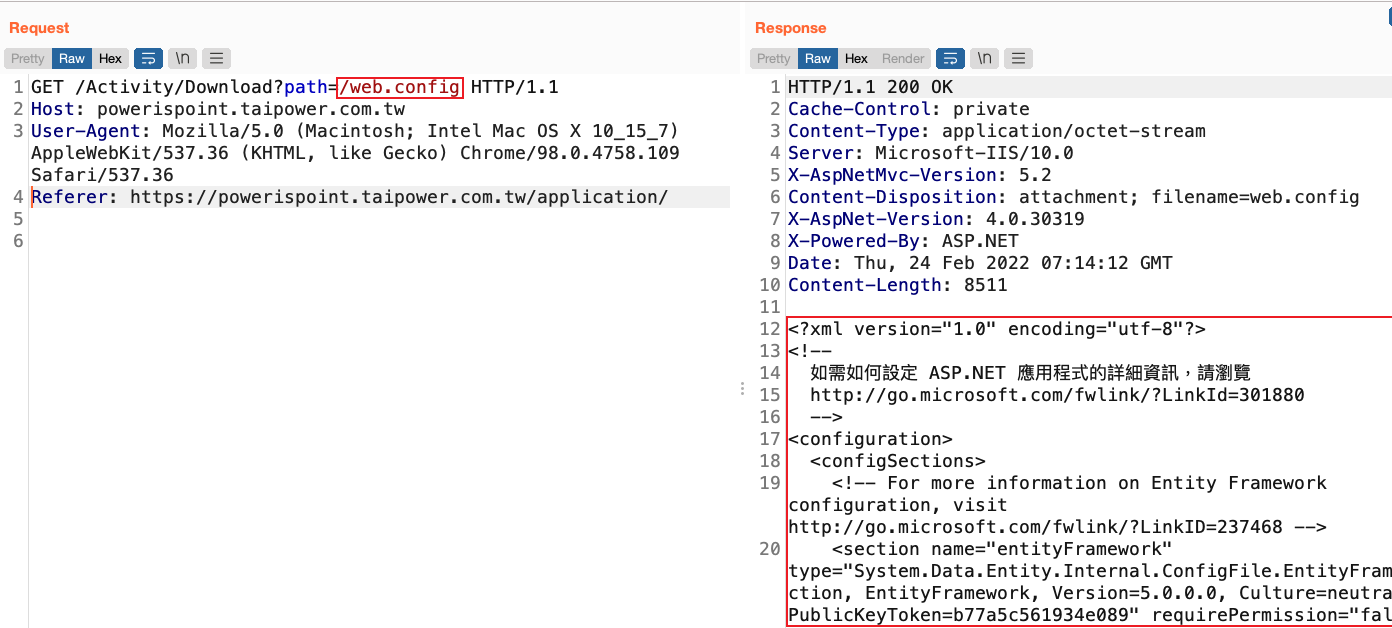Image resolution: width=1392 pixels, height=628 pixels.
Task: Click the Date header line in response
Action: 980,263
